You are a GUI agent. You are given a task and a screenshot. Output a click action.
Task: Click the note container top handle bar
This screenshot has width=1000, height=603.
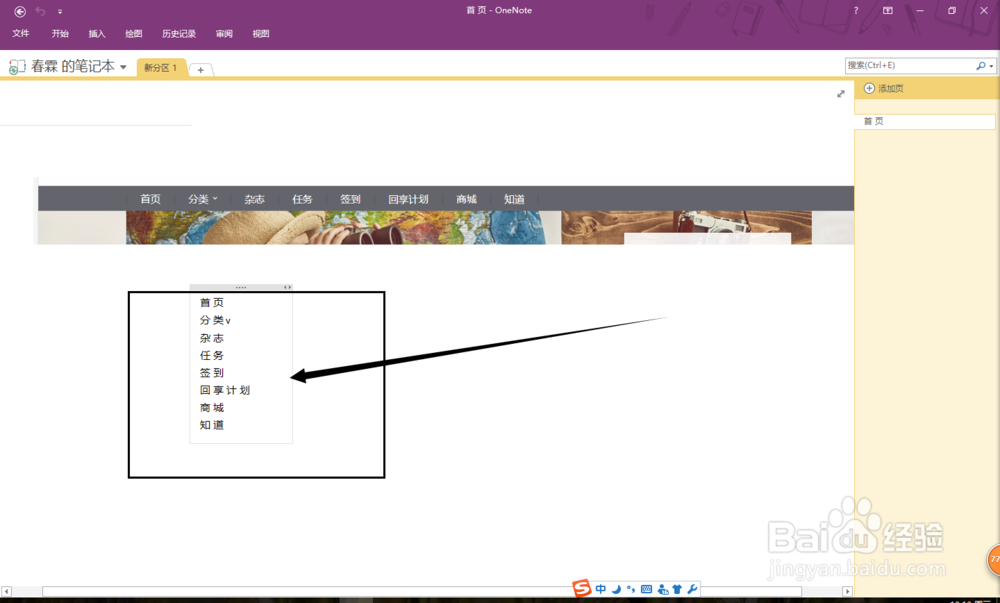[241, 287]
